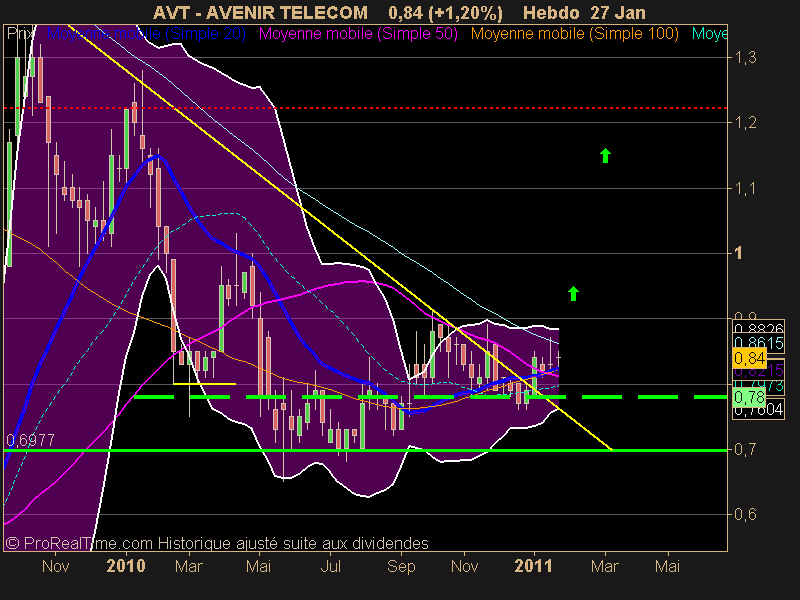Click the 0,8615 moving average value tag
This screenshot has height=600, width=800.
tap(758, 343)
